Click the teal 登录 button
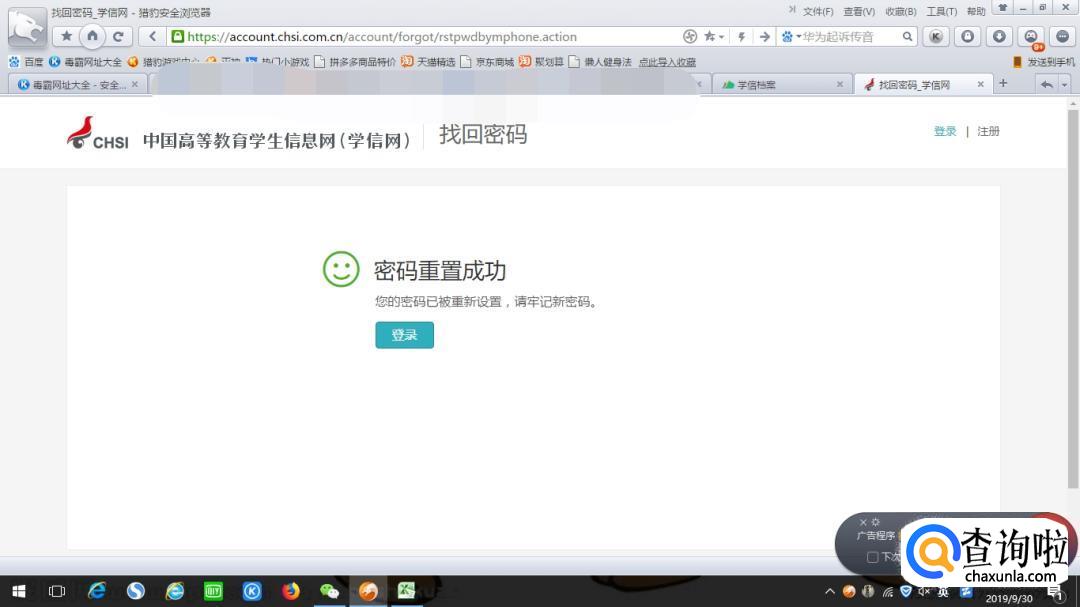The image size is (1080, 607). click(404, 335)
